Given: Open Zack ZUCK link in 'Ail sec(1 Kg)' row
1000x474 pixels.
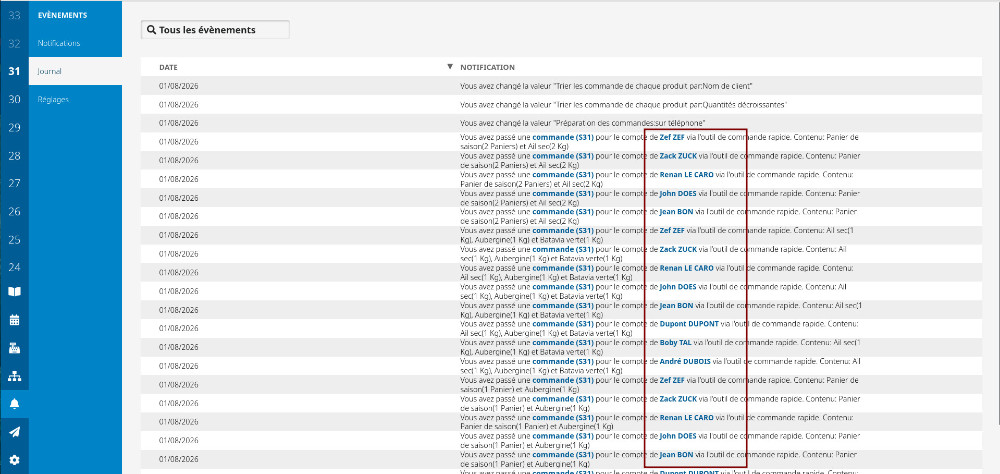Looking at the screenshot, I should point(678,249).
